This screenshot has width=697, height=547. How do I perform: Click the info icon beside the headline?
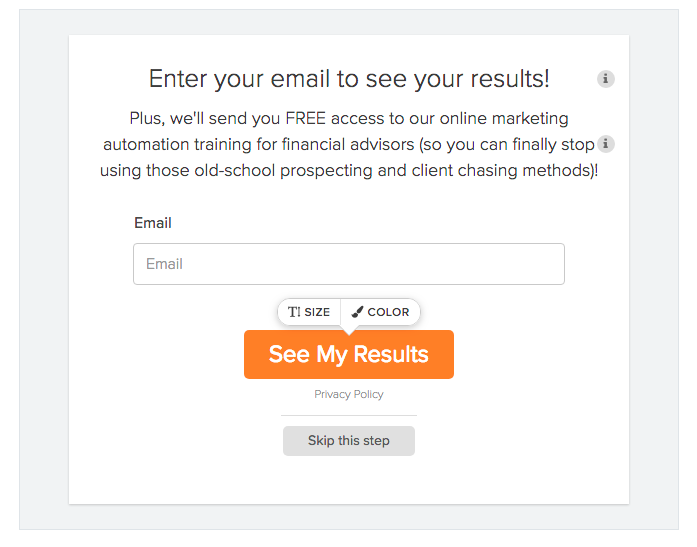[605, 79]
